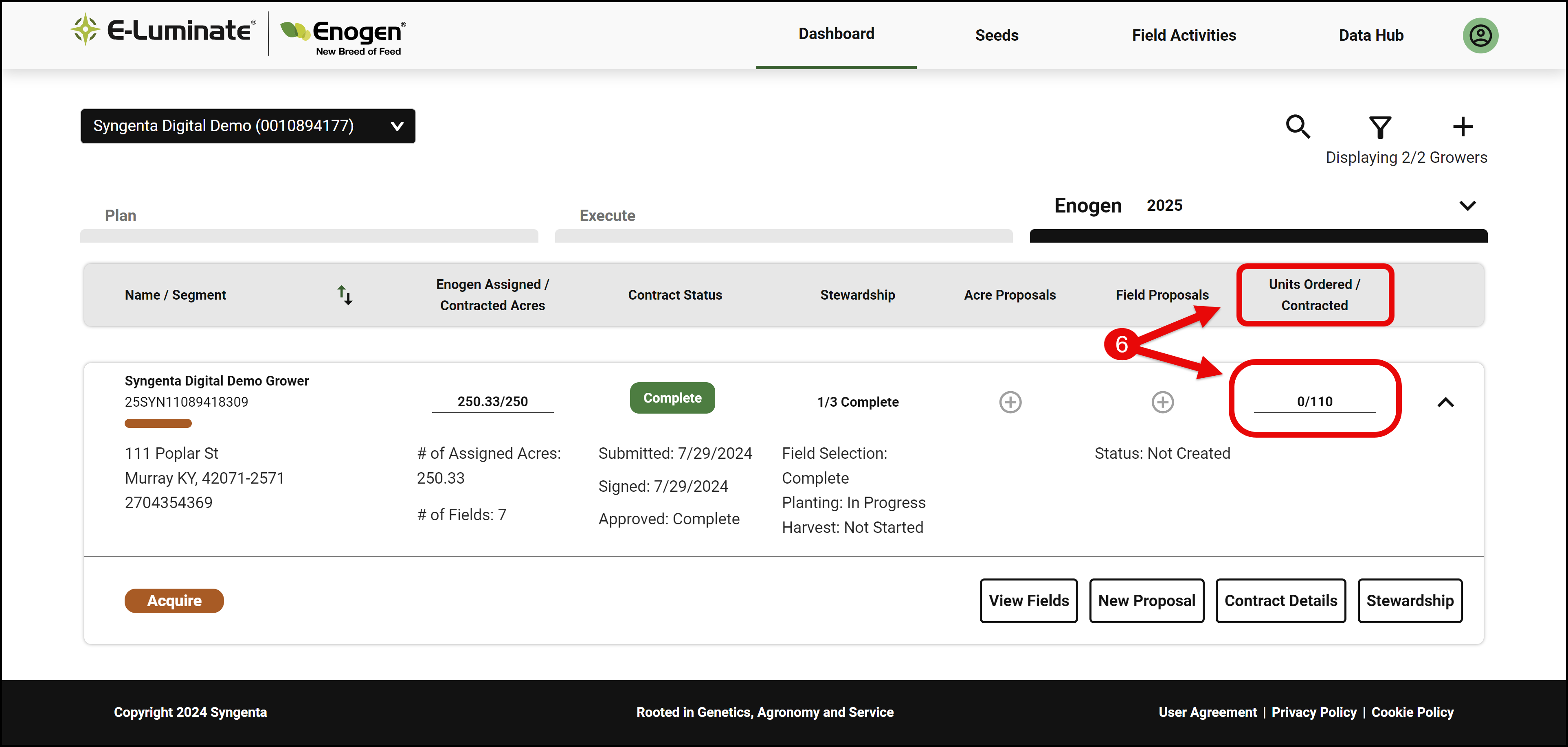This screenshot has width=1568, height=747.
Task: Collapse the Syngenta Digital Demo Grower row
Action: [x=1445, y=402]
